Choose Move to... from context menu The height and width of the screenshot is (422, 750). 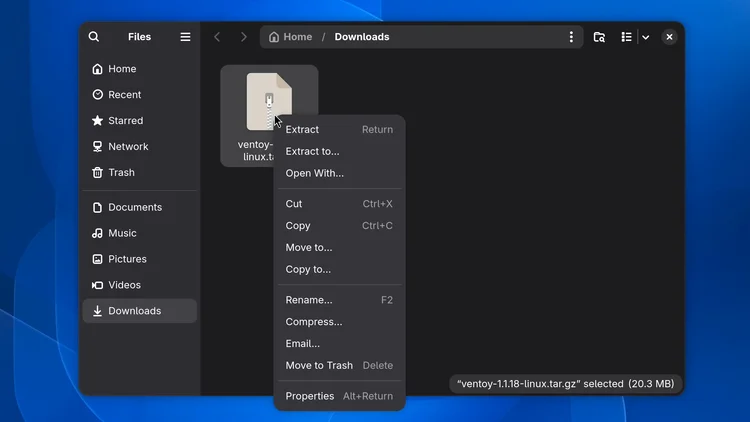pos(339,247)
